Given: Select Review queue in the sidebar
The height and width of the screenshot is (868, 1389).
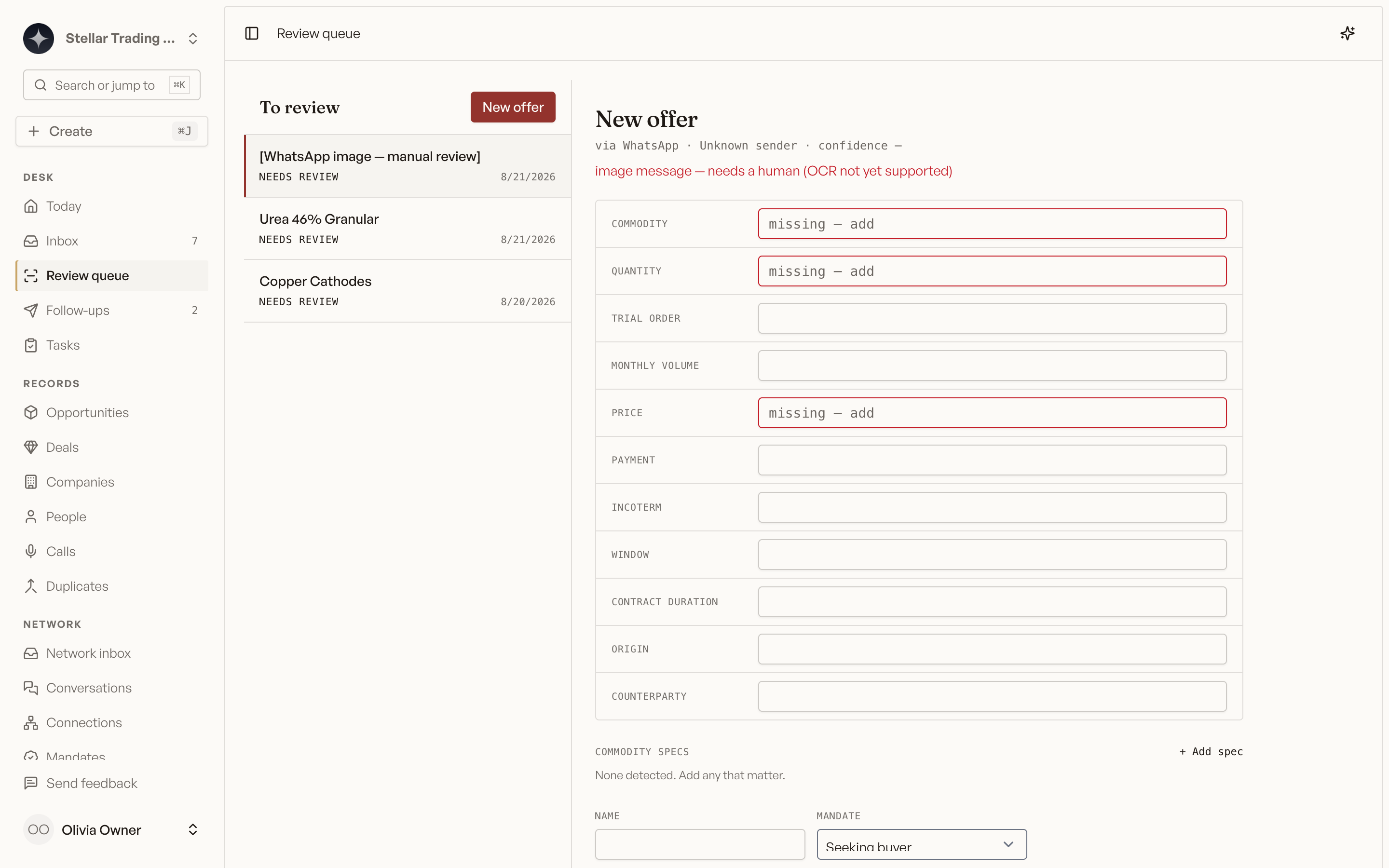Looking at the screenshot, I should (112, 275).
